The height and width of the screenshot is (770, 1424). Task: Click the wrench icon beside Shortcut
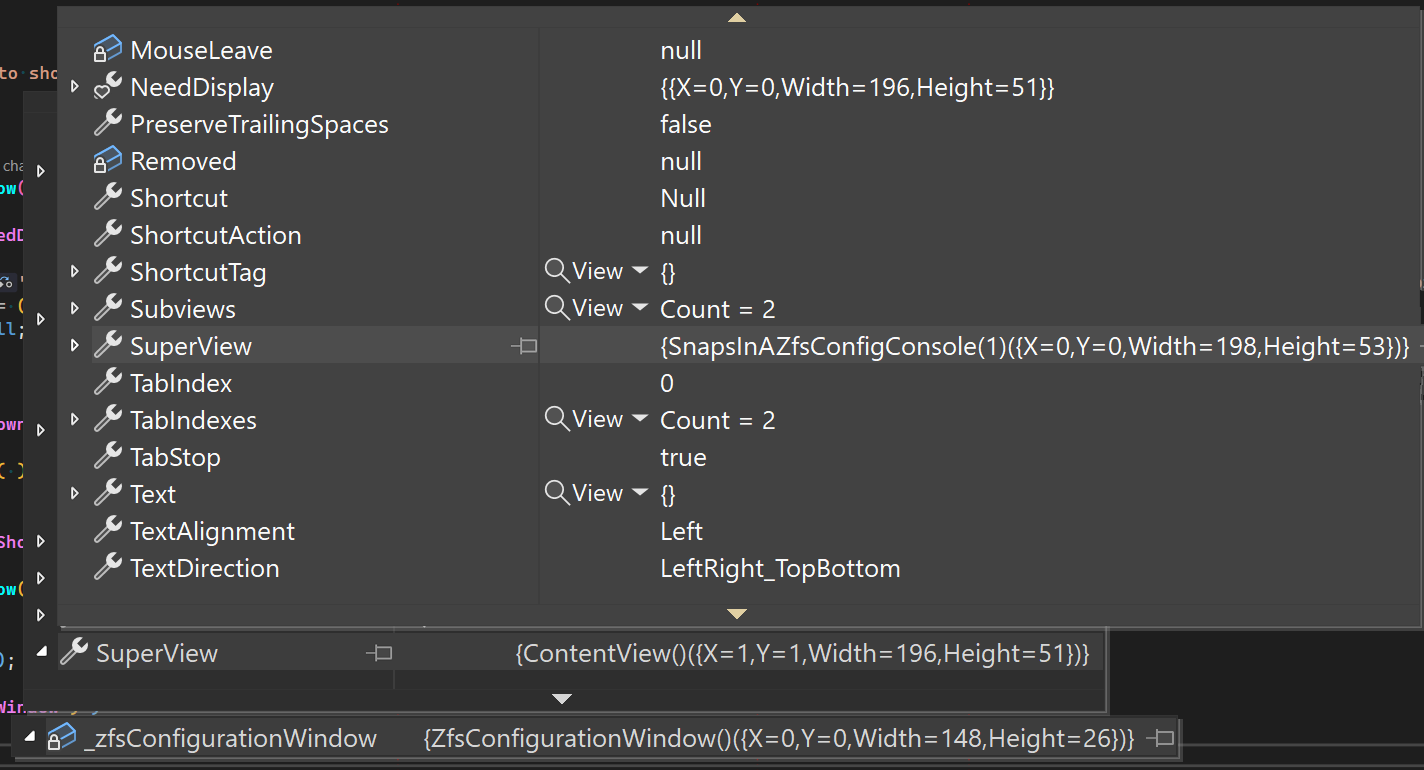[107, 197]
